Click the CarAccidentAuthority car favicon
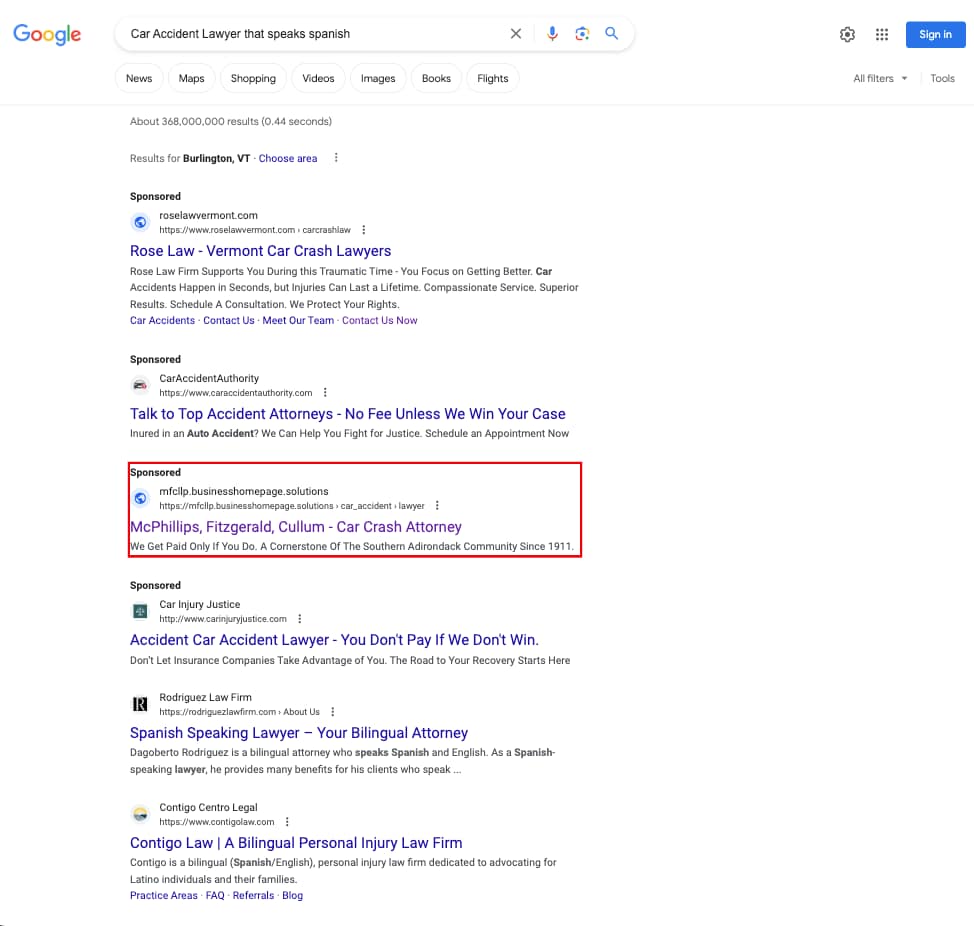The height and width of the screenshot is (926, 974). click(140, 385)
